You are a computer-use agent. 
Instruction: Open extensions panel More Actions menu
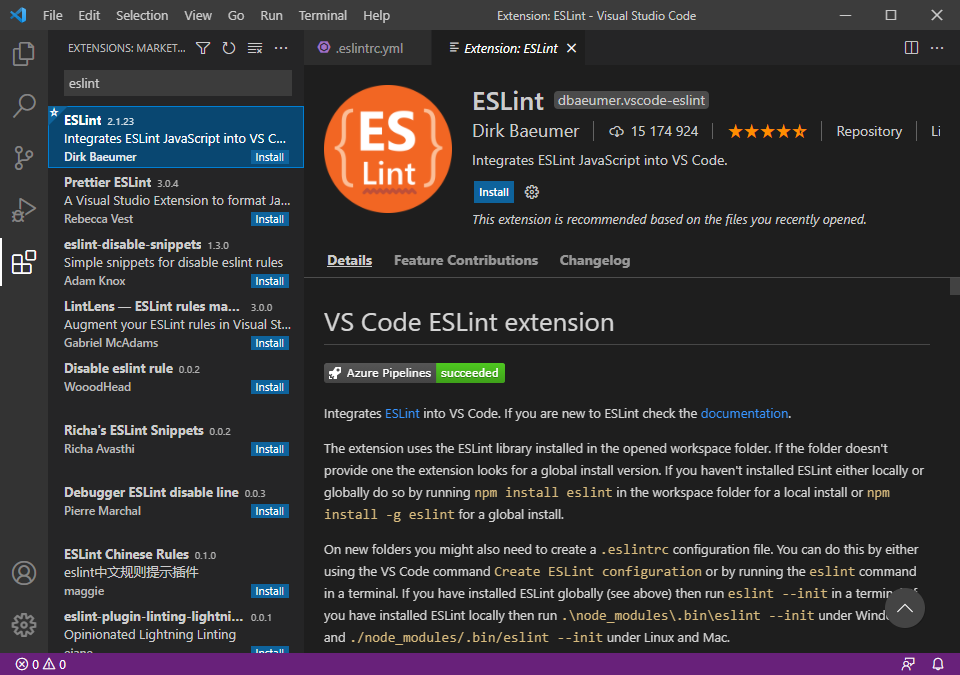(x=281, y=48)
